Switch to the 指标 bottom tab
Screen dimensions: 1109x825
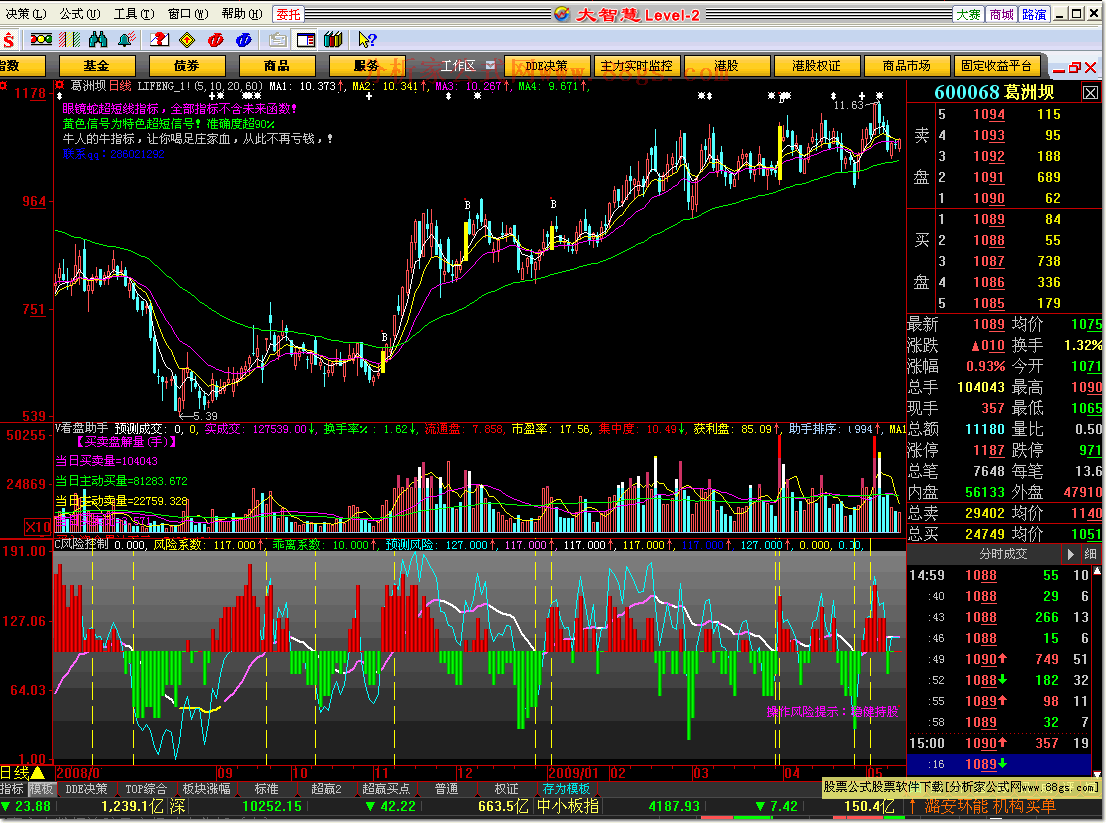[x=12, y=789]
